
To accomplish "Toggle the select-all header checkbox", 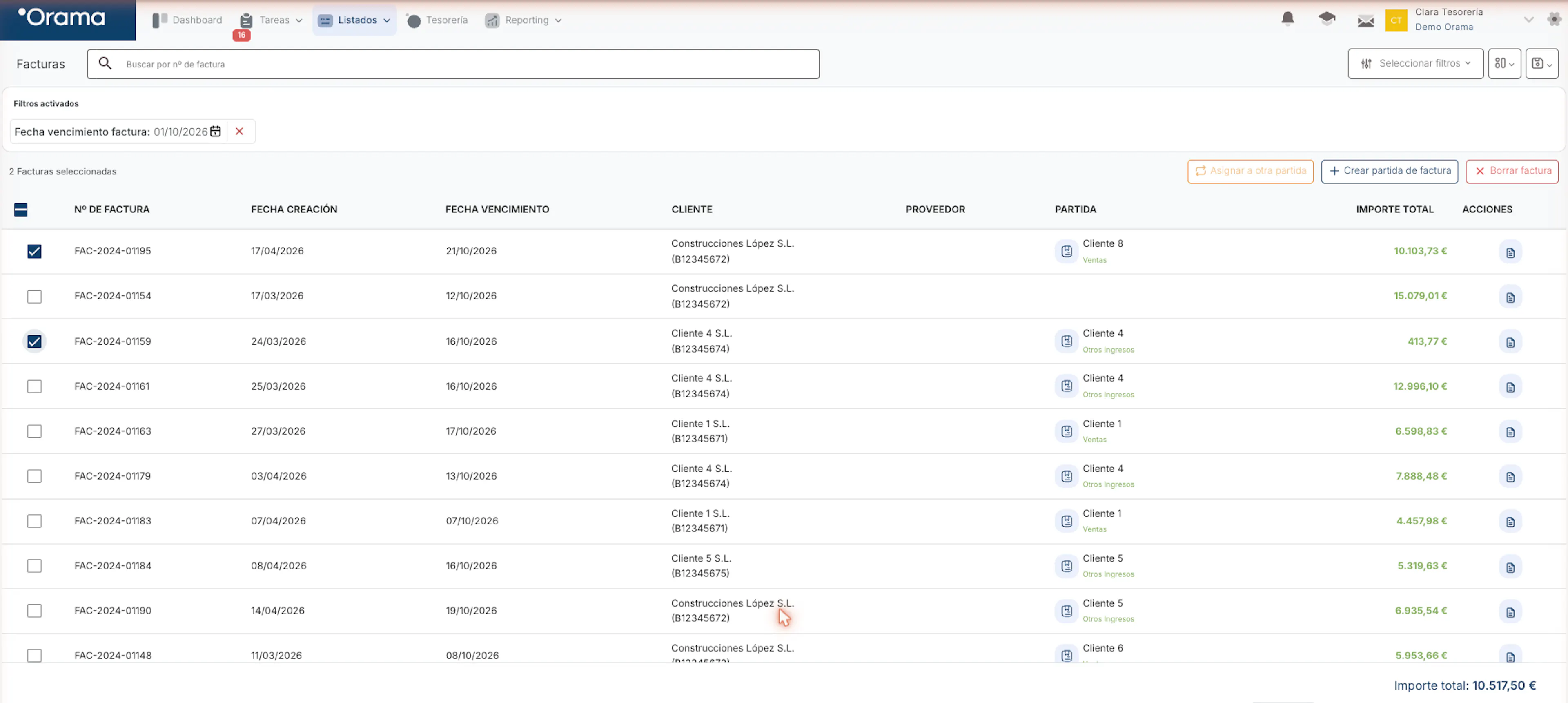I will point(21,210).
